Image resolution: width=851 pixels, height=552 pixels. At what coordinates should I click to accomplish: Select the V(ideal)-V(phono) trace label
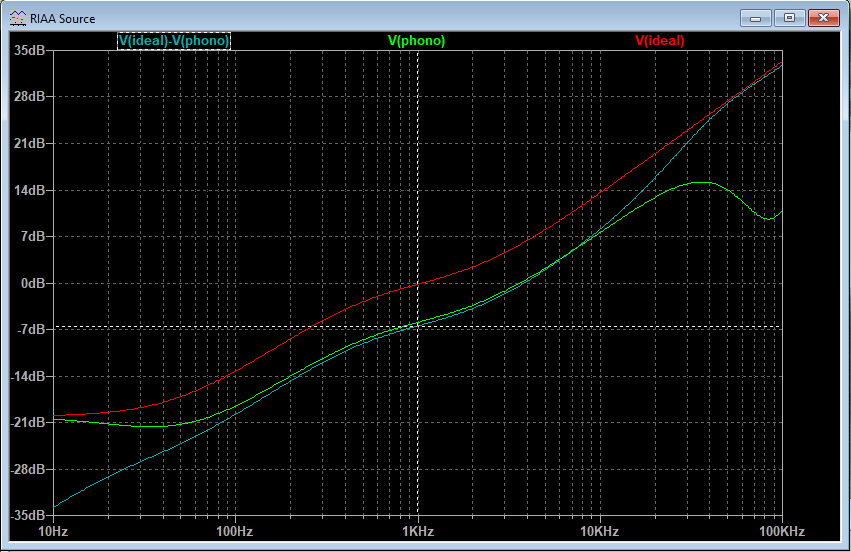tap(174, 41)
